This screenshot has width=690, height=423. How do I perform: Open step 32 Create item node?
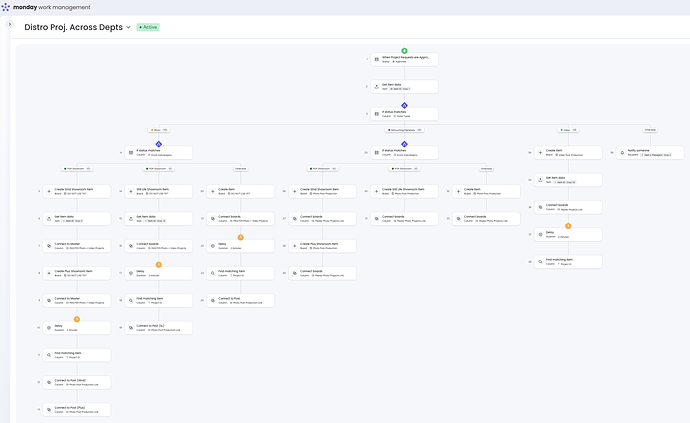[486, 191]
